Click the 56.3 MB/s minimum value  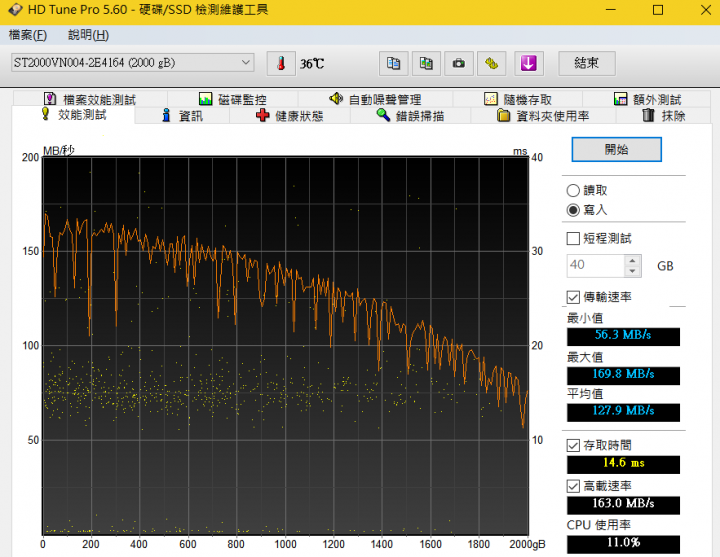pos(623,336)
